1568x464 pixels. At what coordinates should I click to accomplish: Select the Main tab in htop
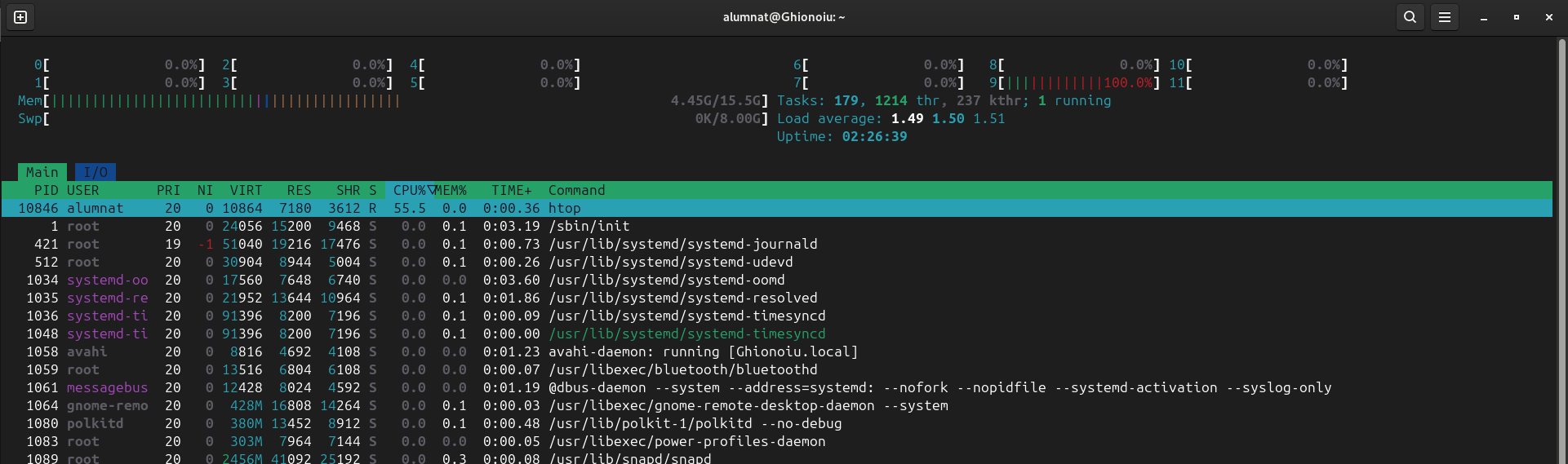(x=42, y=172)
